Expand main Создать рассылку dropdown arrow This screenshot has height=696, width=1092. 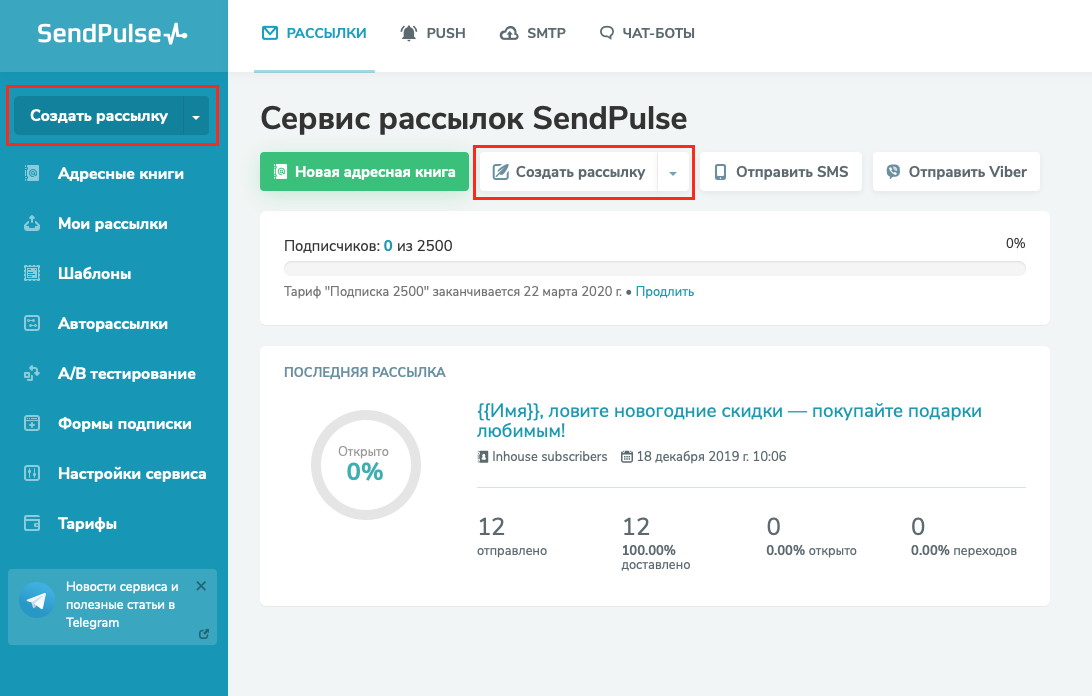pos(673,172)
